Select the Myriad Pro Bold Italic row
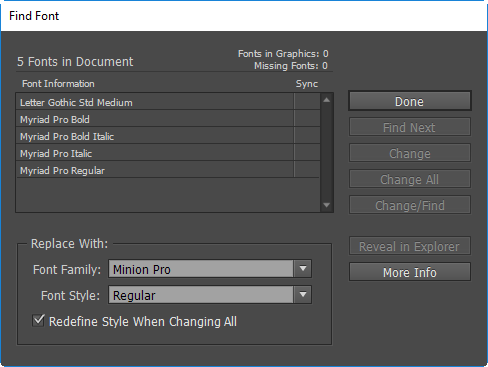Viewport: 488px width, 367px height. pyautogui.click(x=168, y=136)
